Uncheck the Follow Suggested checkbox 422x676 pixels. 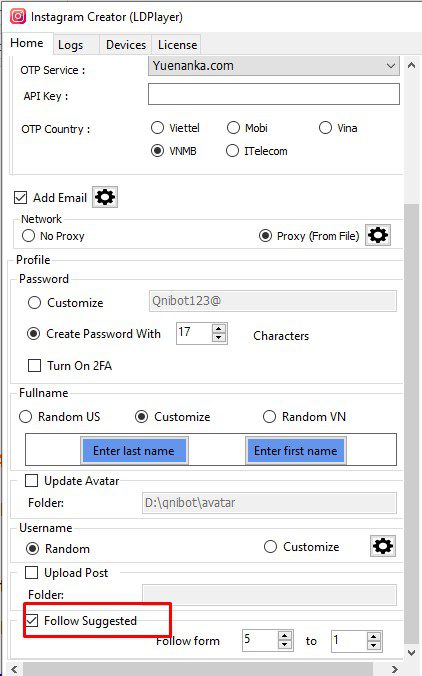pyautogui.click(x=31, y=621)
